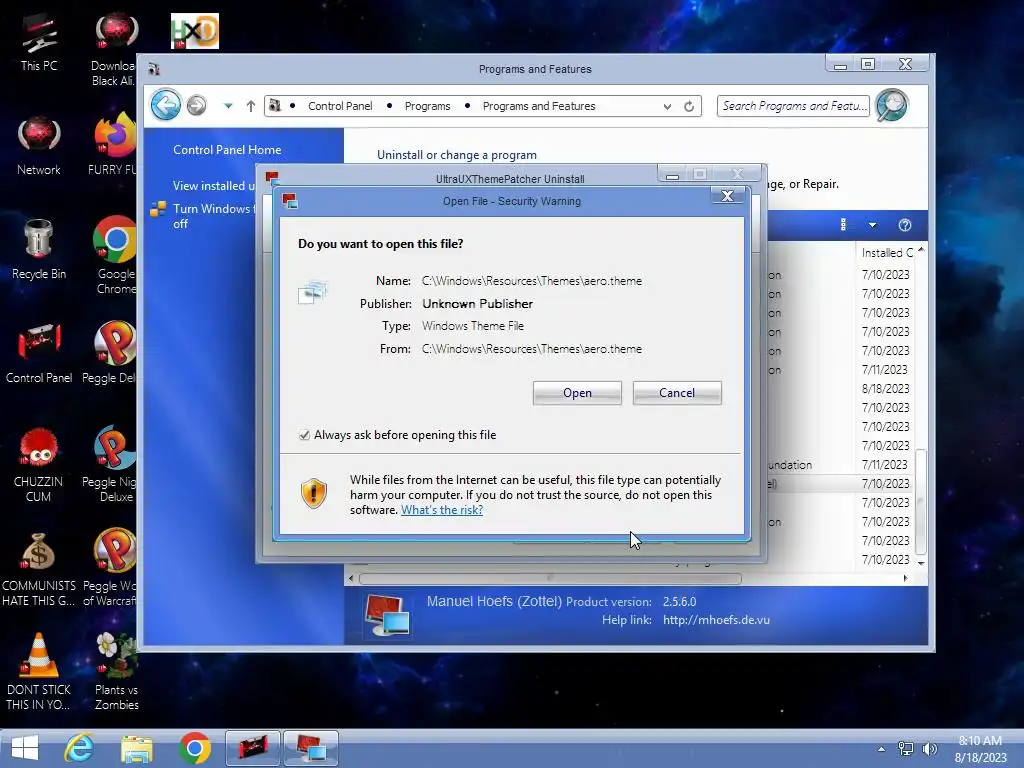Viewport: 1024px width, 768px height.
Task: Click the horizontal scrollbar thumb
Action: tap(551, 579)
